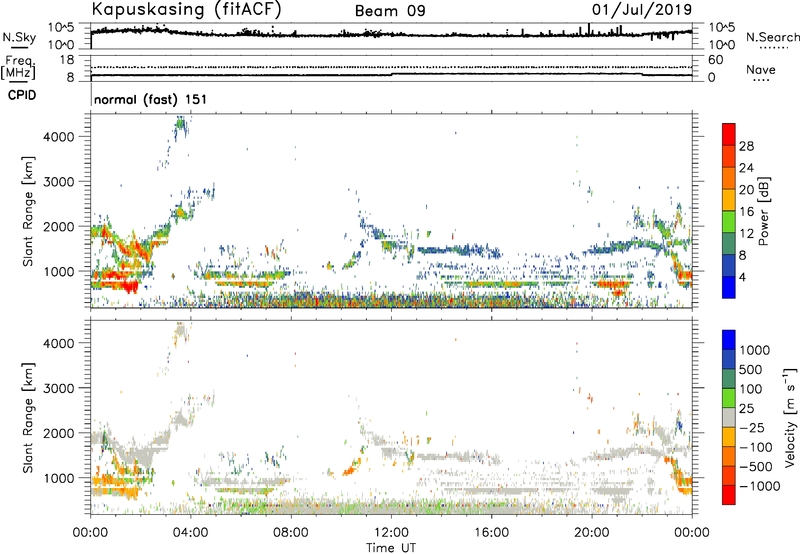
Task: Click the '12:00' time tick label
Action: point(391,533)
